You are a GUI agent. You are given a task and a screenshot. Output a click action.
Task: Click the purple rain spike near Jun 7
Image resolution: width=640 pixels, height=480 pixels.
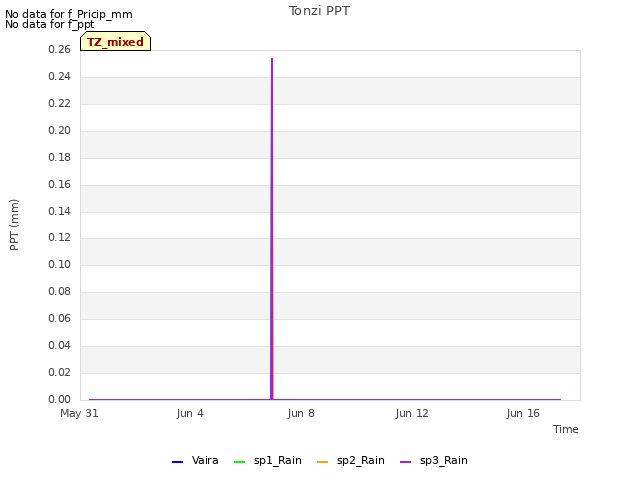[x=272, y=229]
